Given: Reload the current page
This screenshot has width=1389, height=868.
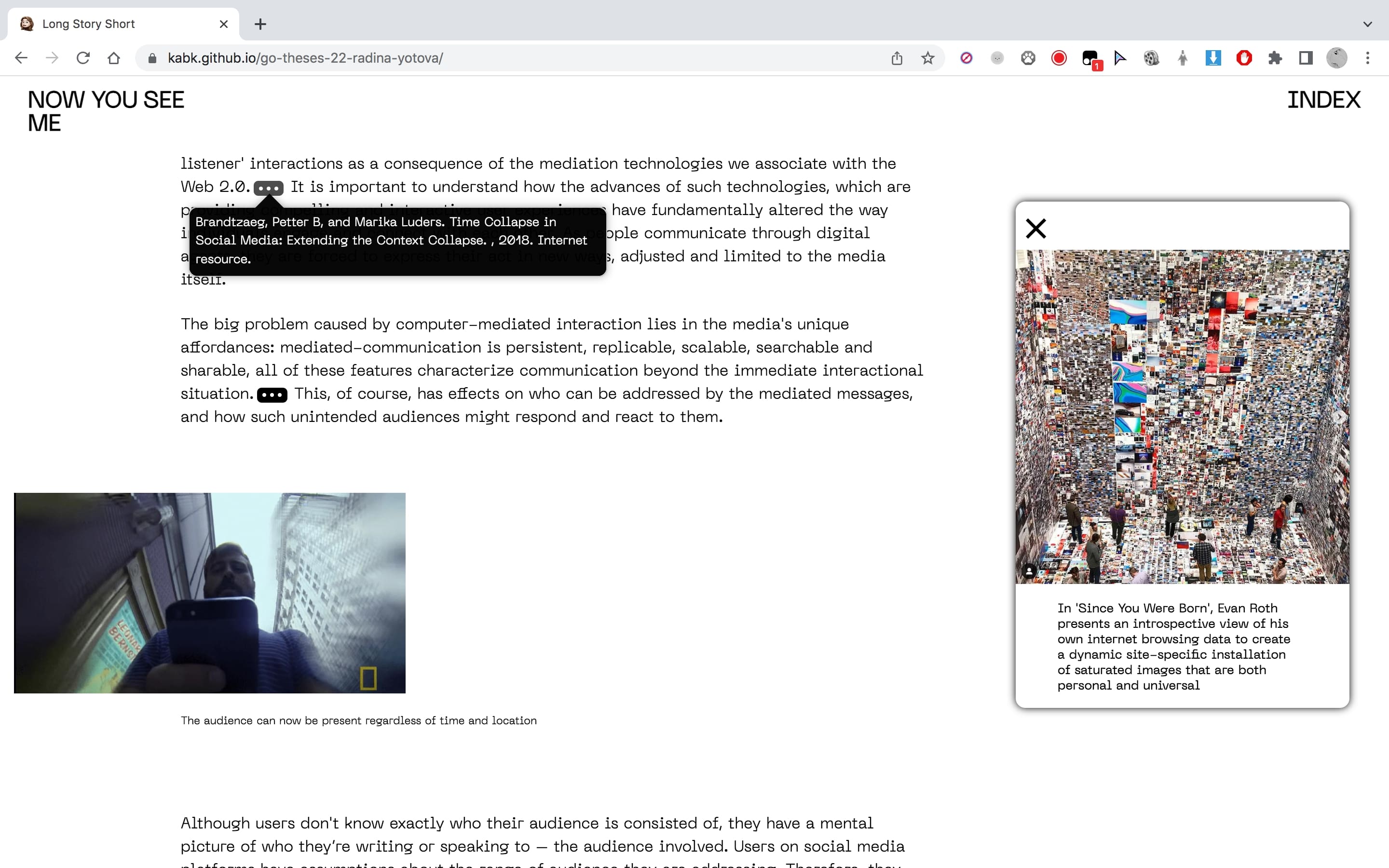Looking at the screenshot, I should [x=83, y=58].
